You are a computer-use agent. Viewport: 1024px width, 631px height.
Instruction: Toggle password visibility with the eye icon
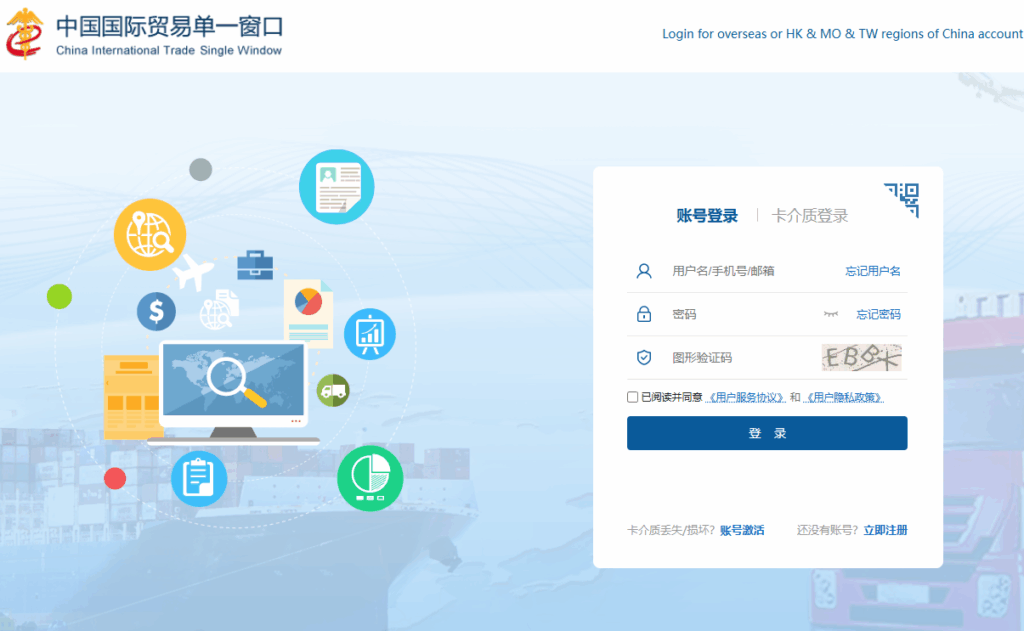pos(831,313)
